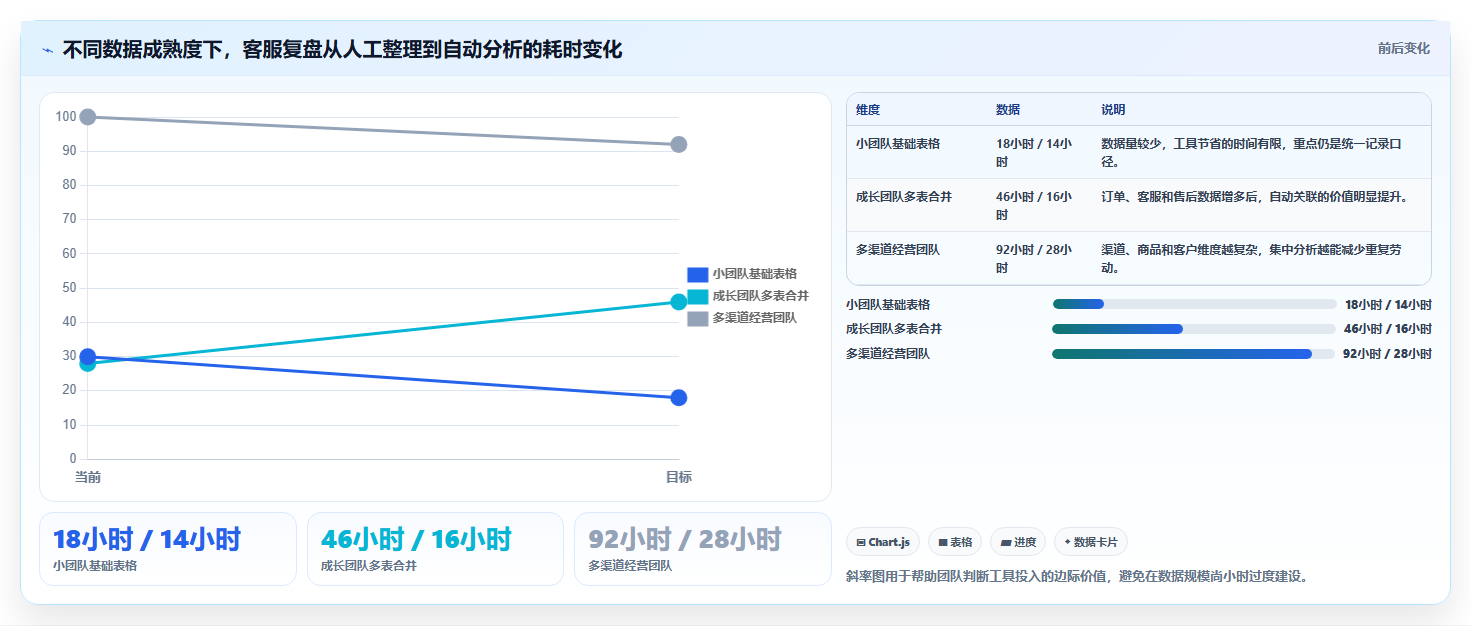Click 92小时 / 28小时 beside the progress bar
The width and height of the screenshot is (1471, 626).
tap(1387, 354)
